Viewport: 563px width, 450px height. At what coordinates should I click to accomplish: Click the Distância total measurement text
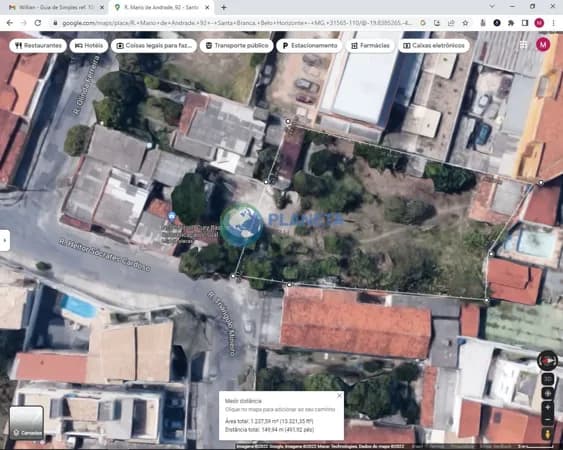(x=269, y=430)
